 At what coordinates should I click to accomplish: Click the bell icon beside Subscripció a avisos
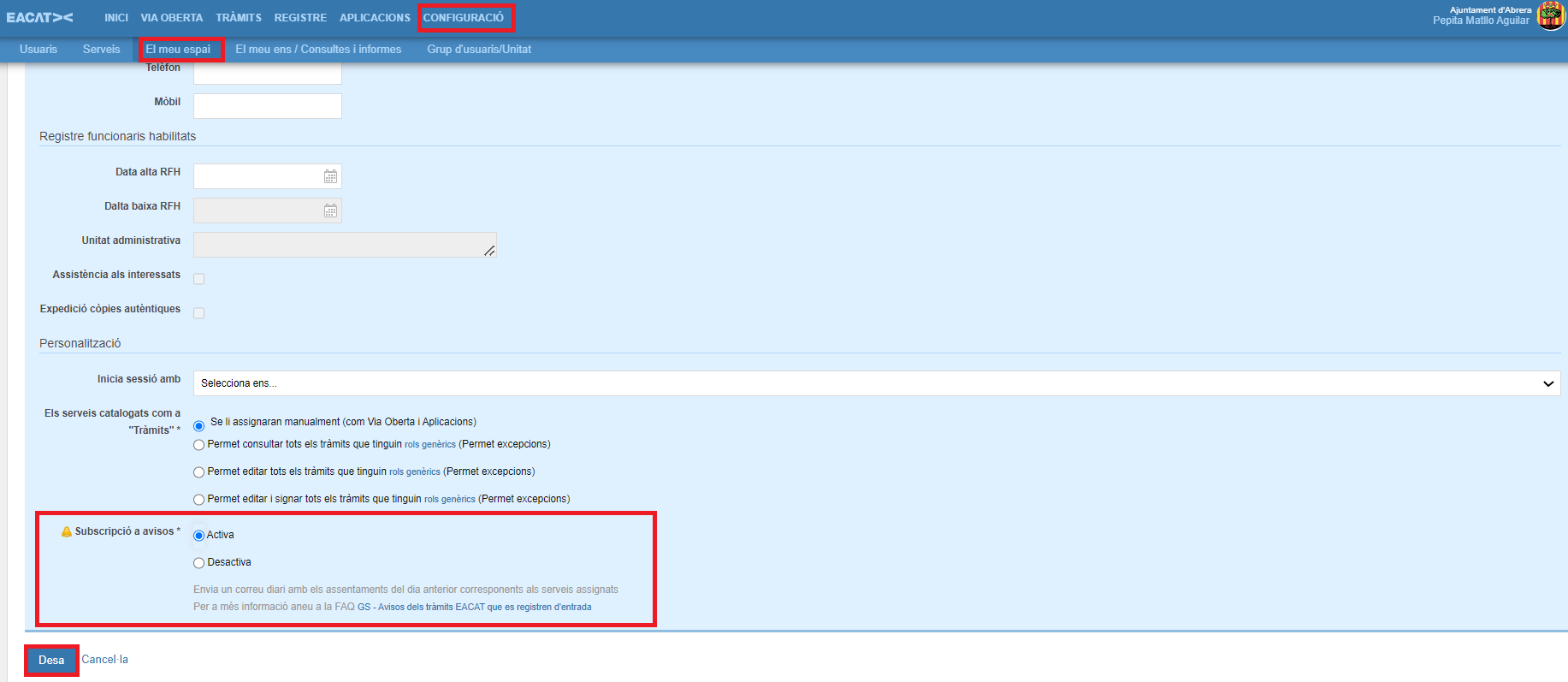pos(67,531)
